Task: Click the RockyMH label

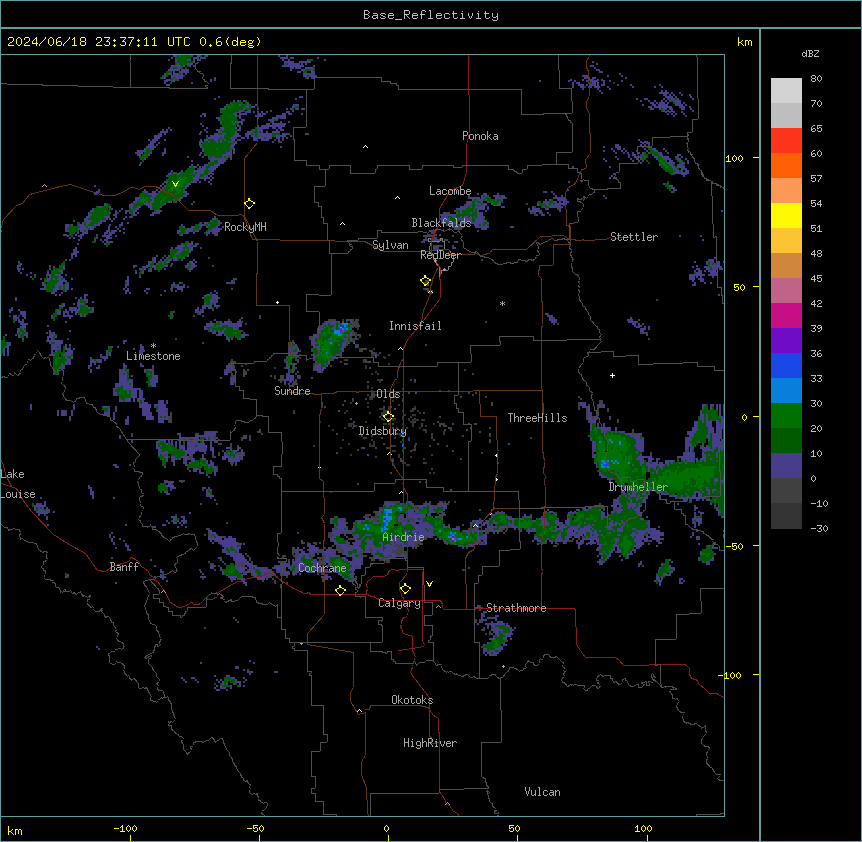Action: (x=245, y=227)
